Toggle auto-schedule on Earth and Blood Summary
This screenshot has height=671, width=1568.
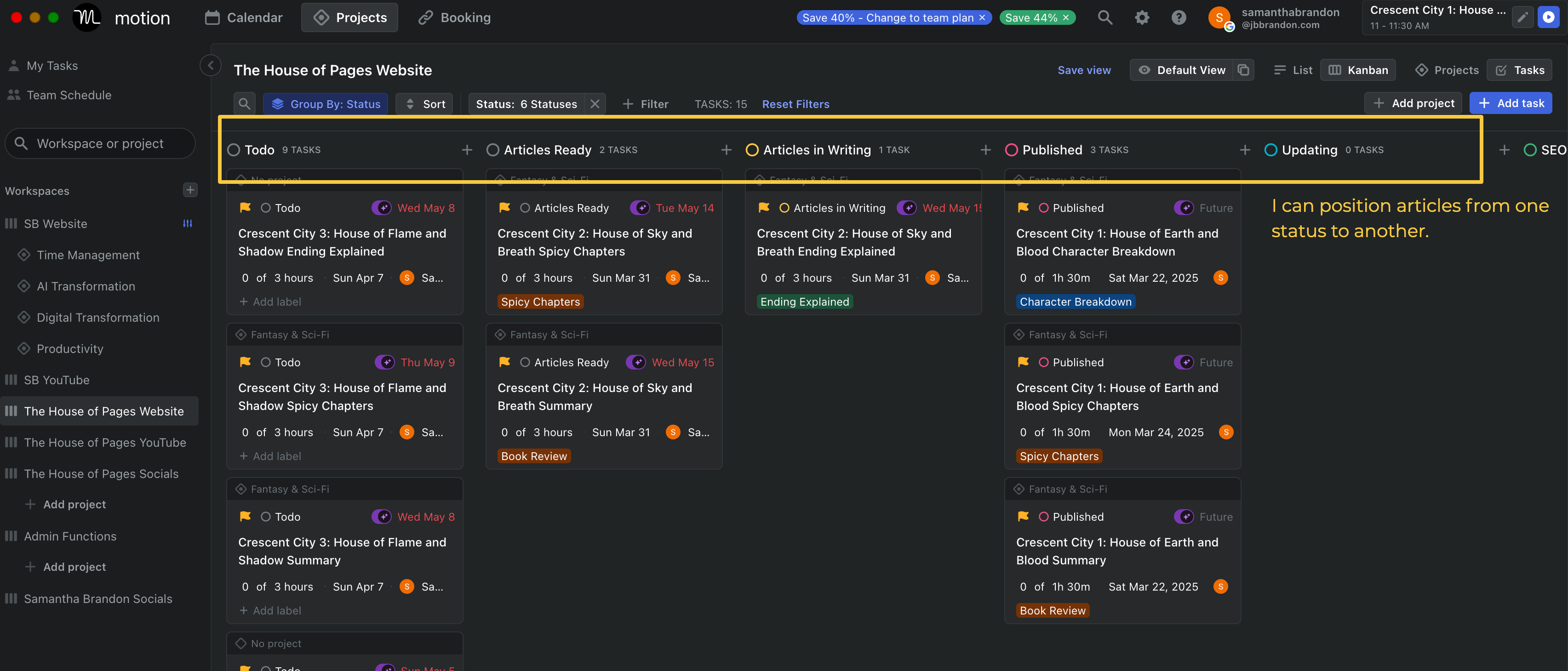pos(1184,517)
